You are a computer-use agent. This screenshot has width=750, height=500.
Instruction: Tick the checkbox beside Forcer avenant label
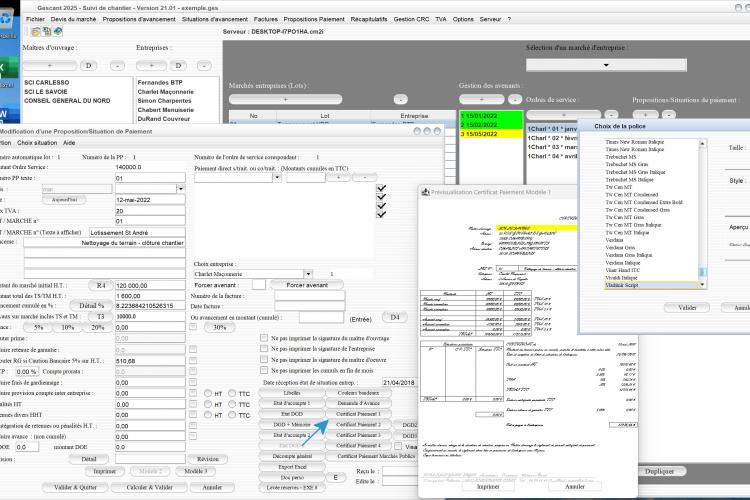pyautogui.click(x=259, y=285)
